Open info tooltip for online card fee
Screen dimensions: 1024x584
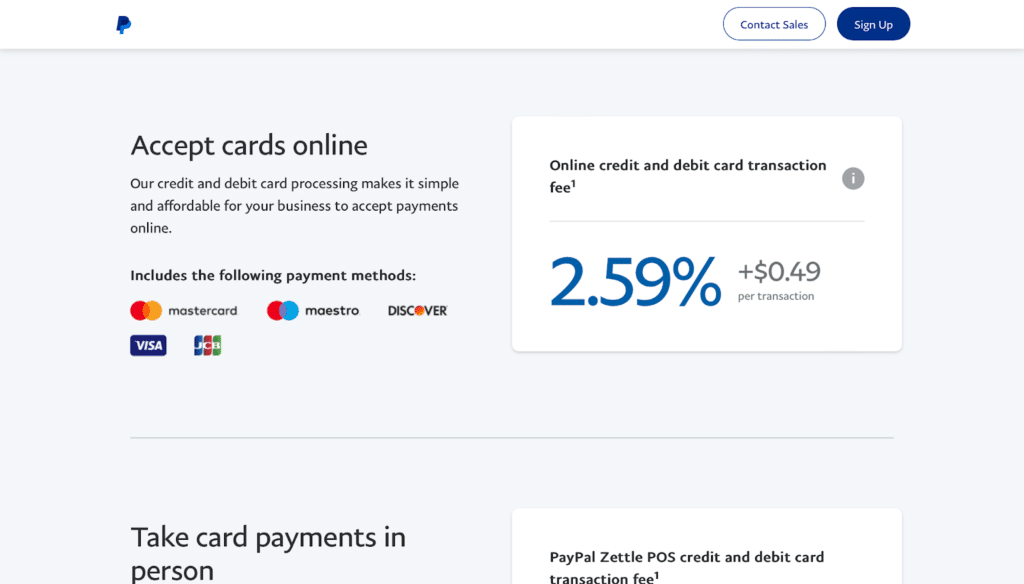click(853, 178)
